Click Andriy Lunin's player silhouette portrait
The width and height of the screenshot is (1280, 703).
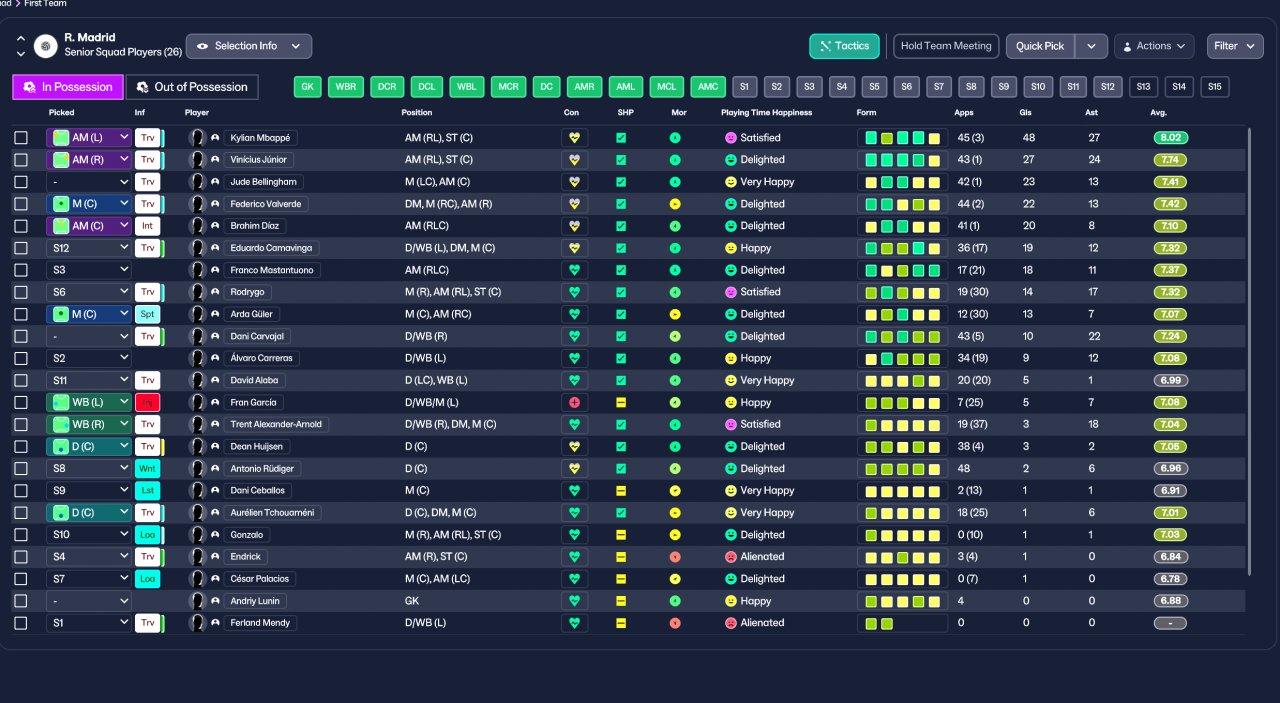pyautogui.click(x=197, y=600)
